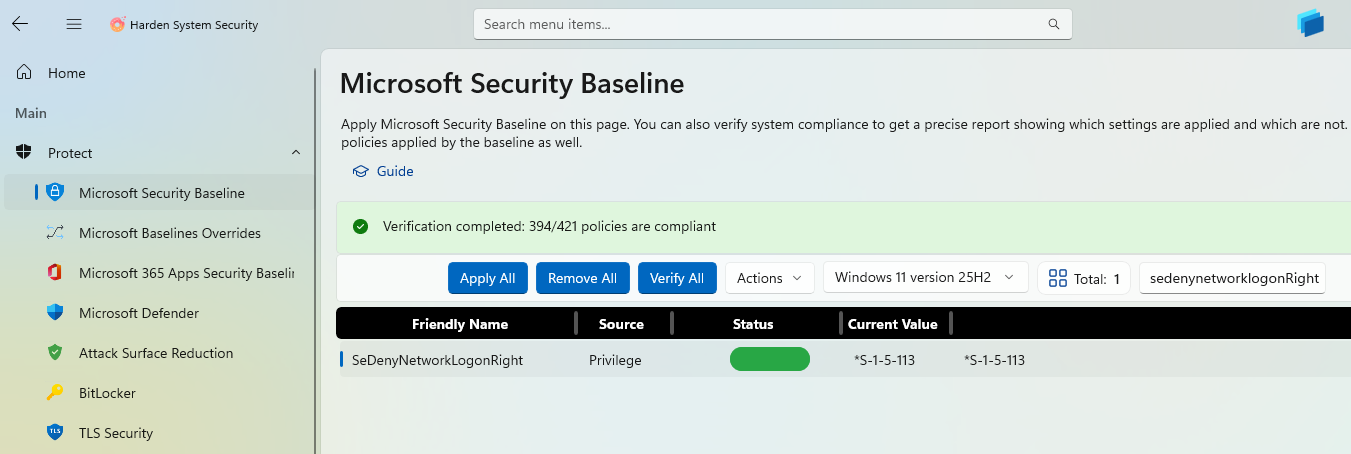Image resolution: width=1351 pixels, height=454 pixels.
Task: Click the green verification checkmark icon
Action: click(360, 226)
